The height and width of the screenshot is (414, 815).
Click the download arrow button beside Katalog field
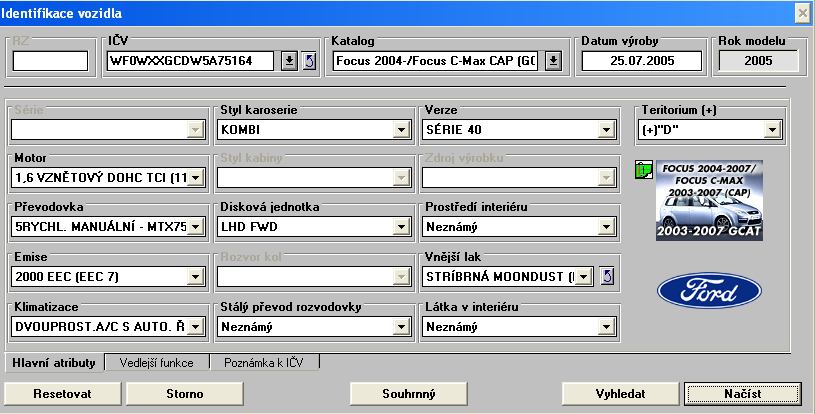pos(553,61)
